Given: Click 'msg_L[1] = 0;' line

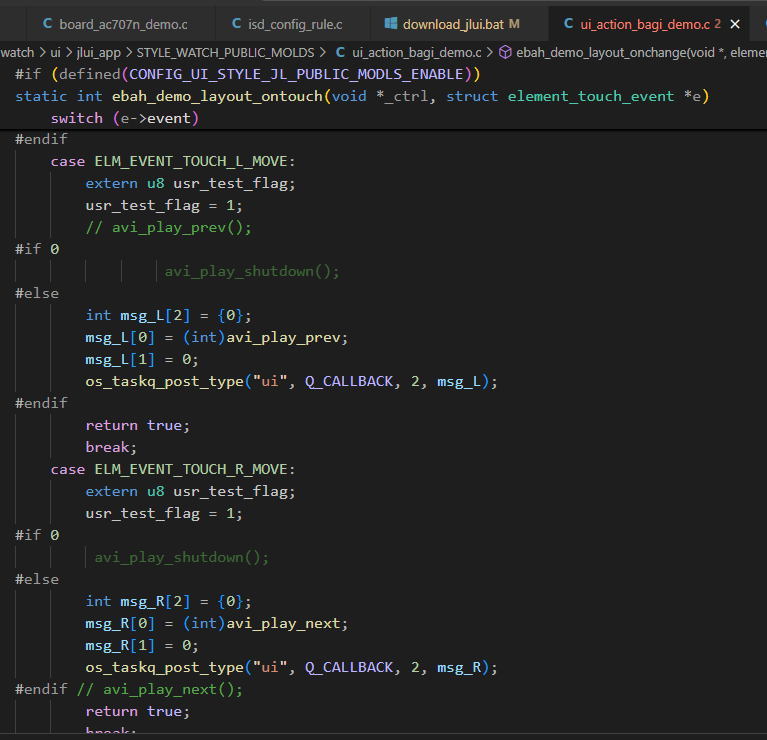Looking at the screenshot, I should coord(142,359).
